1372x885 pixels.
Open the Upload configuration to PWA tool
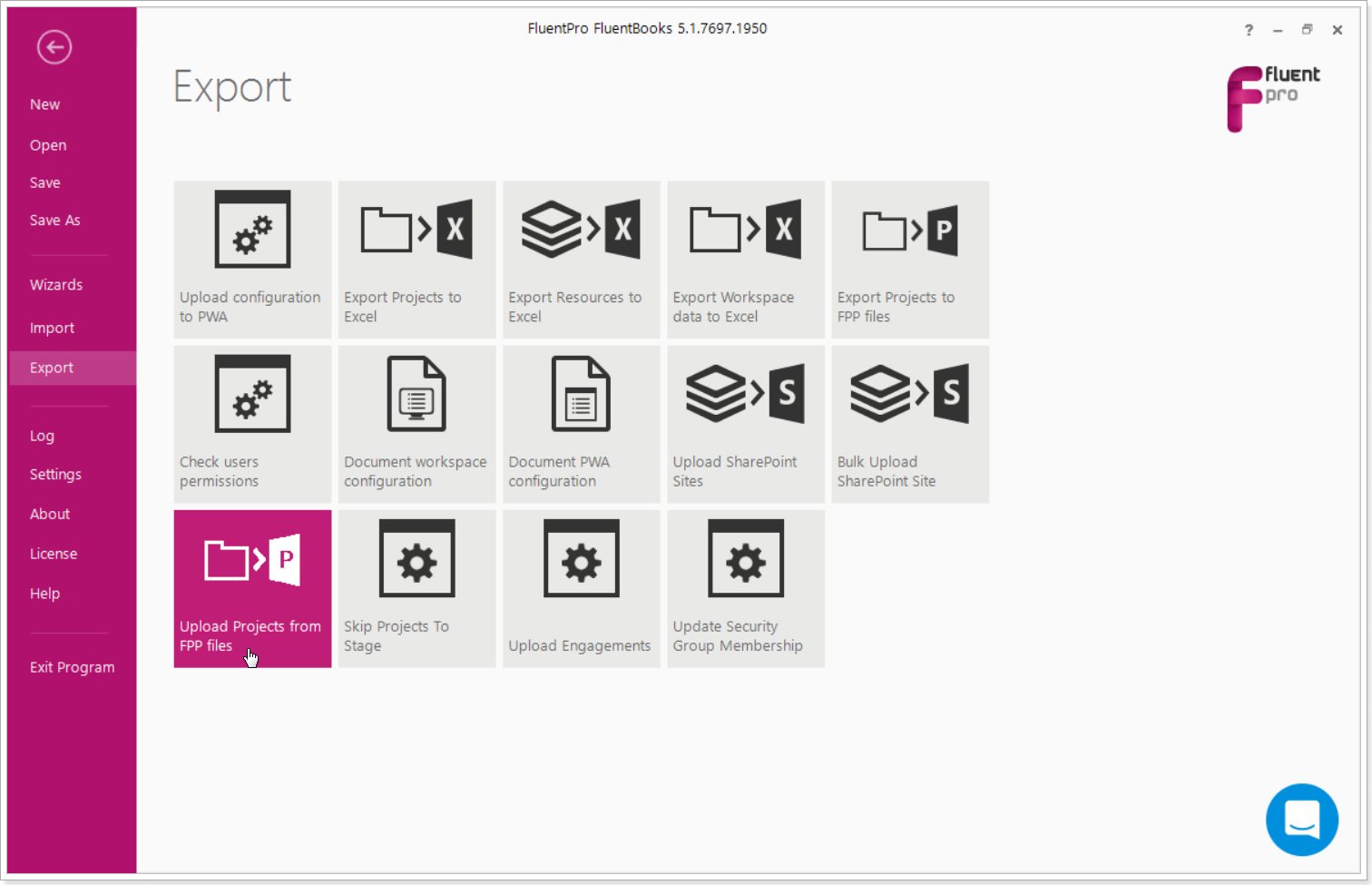(x=252, y=260)
